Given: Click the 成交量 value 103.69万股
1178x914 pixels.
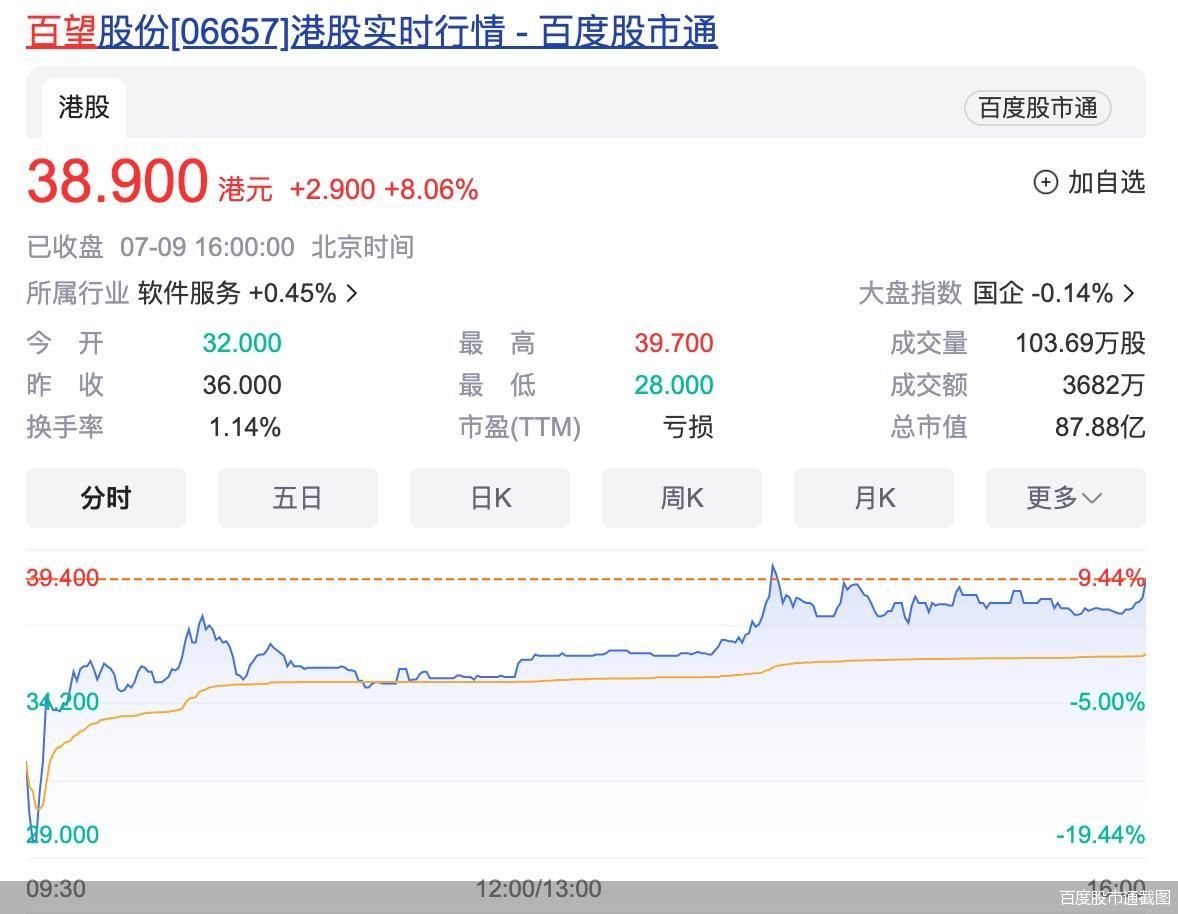Looking at the screenshot, I should point(1080,343).
